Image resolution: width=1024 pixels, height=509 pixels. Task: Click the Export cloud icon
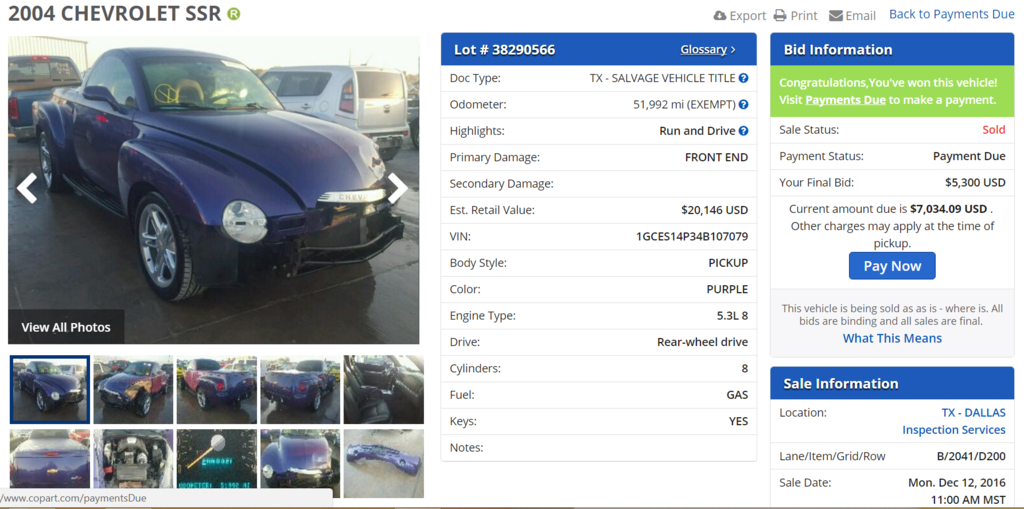tap(720, 15)
